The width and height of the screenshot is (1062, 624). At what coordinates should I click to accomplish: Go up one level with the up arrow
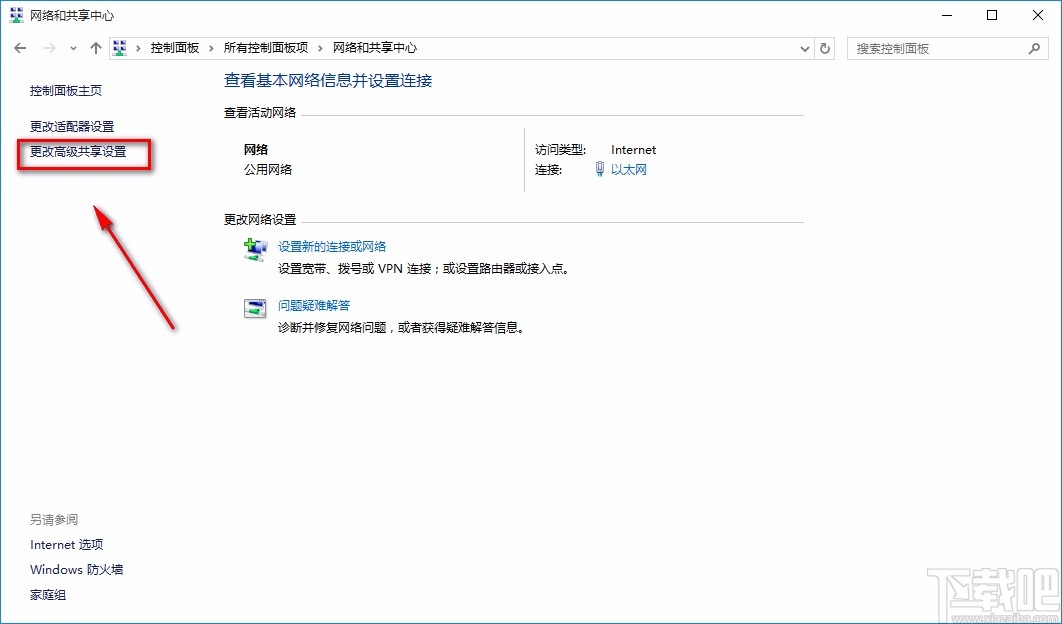pos(95,47)
